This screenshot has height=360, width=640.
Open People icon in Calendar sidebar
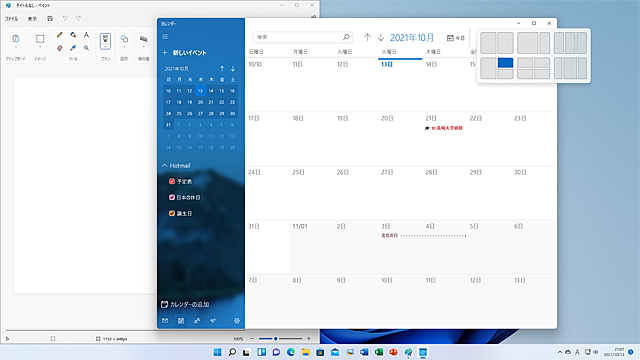coord(197,321)
